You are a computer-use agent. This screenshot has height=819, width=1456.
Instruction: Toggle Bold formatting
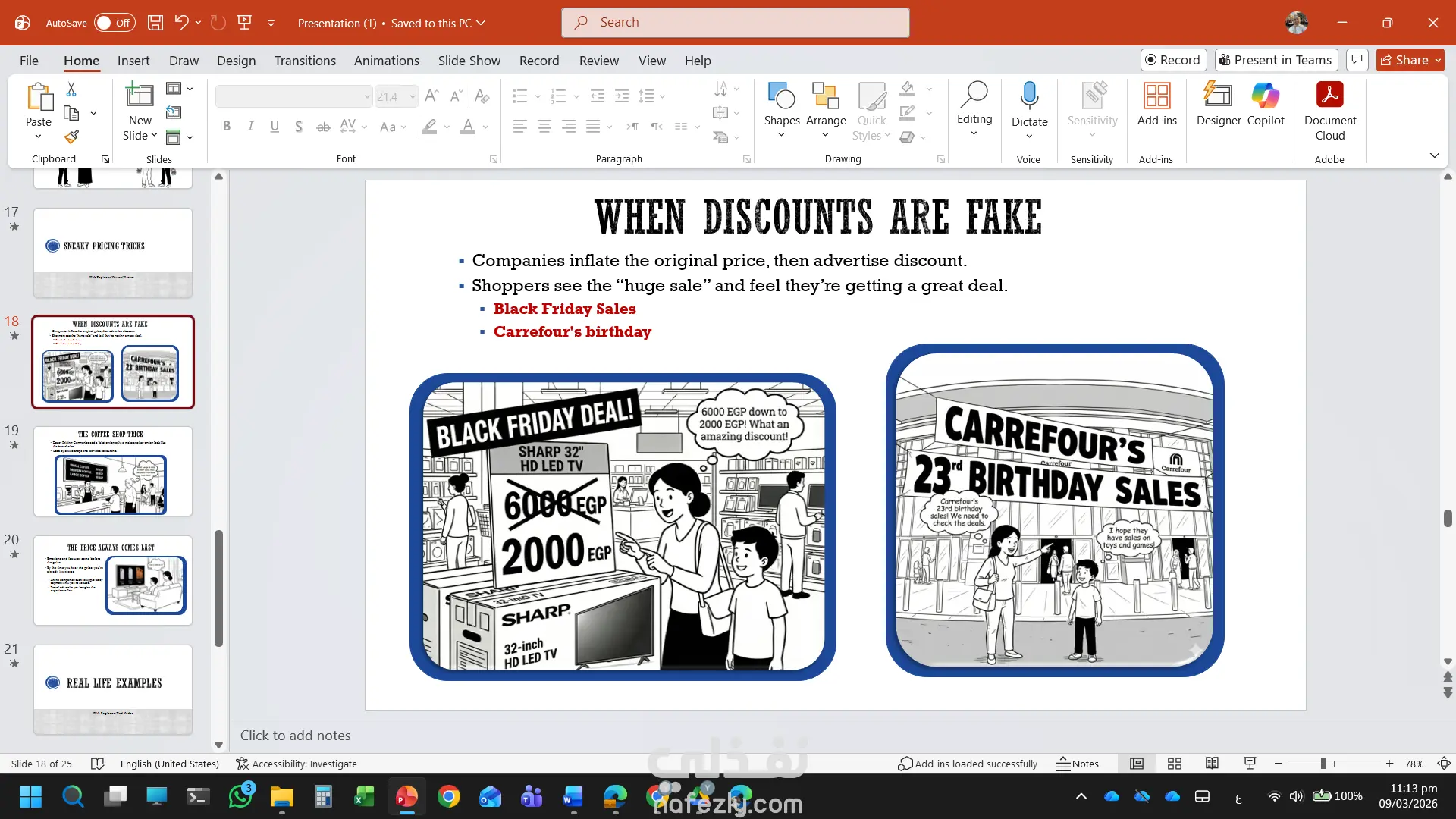226,127
